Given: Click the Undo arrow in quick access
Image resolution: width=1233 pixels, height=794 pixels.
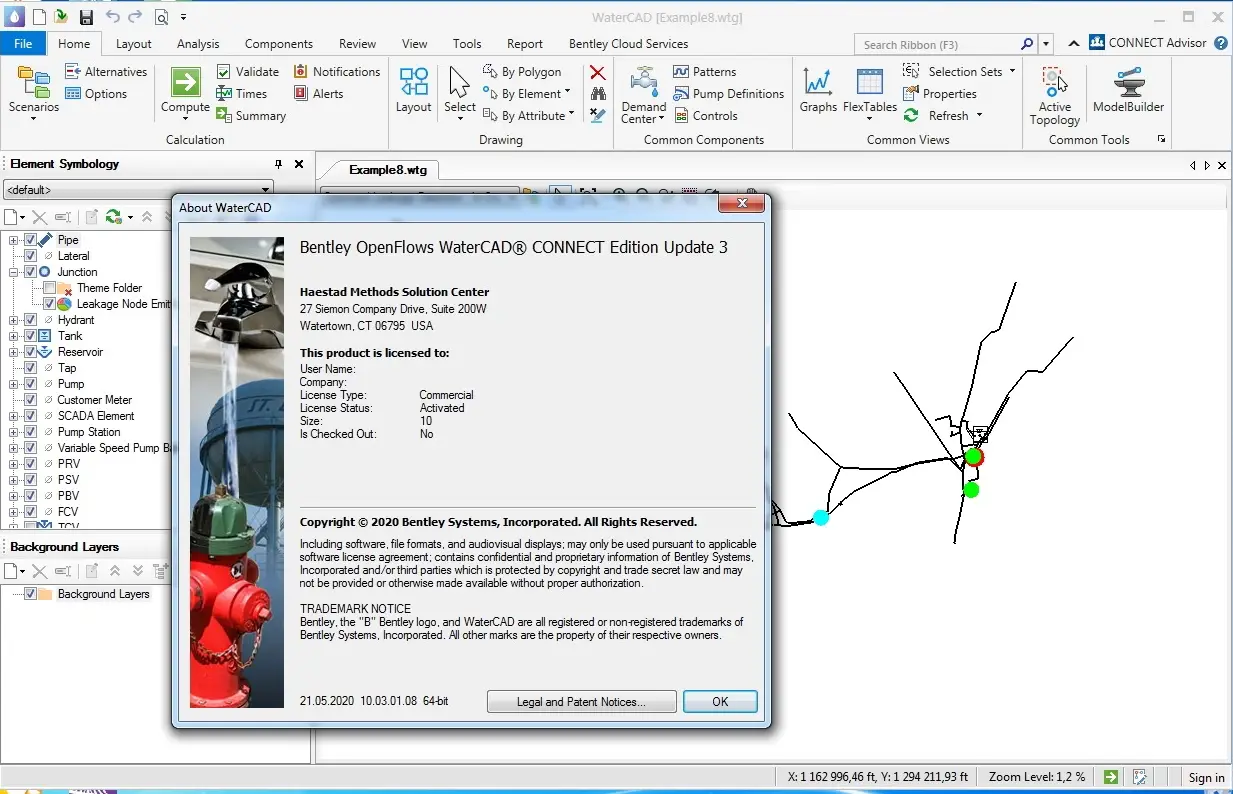Looking at the screenshot, I should point(113,17).
